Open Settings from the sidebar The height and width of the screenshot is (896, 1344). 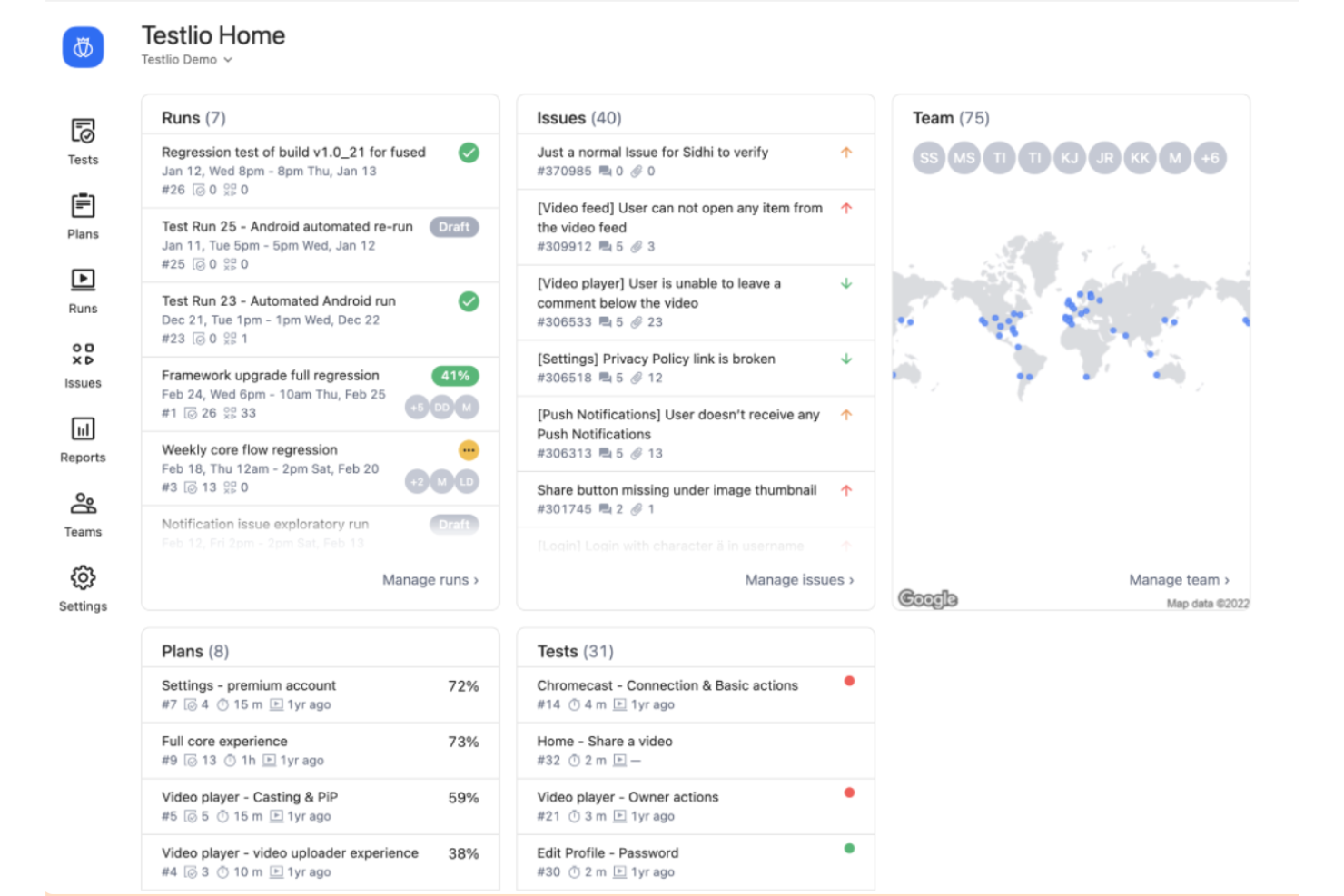[82, 587]
